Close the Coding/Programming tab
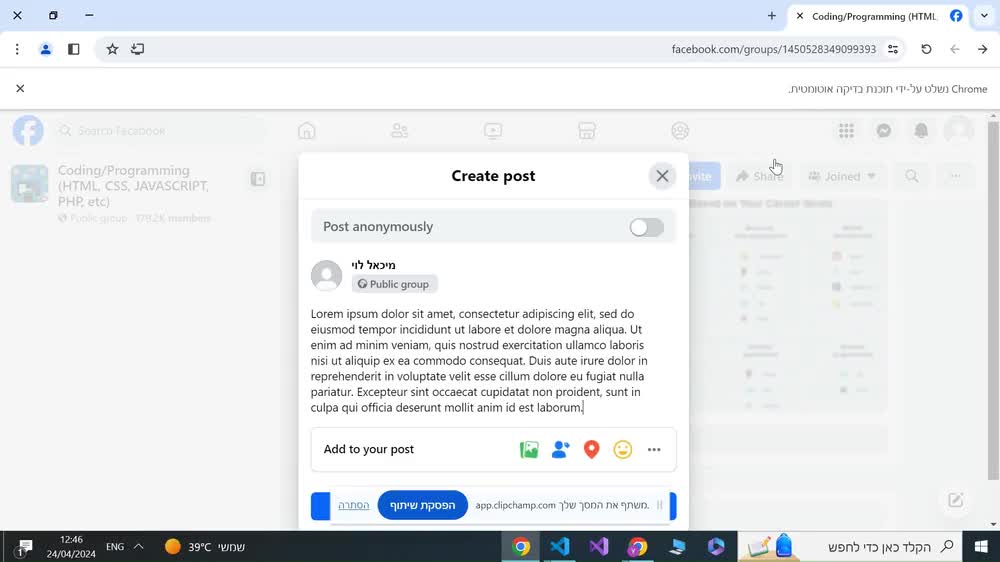This screenshot has width=1000, height=562. (799, 16)
